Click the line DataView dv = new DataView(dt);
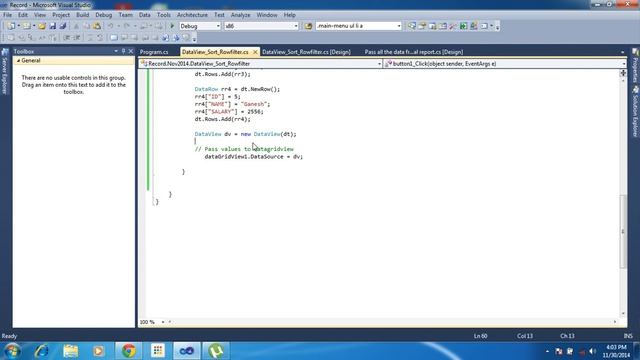640x360 pixels. (x=245, y=134)
